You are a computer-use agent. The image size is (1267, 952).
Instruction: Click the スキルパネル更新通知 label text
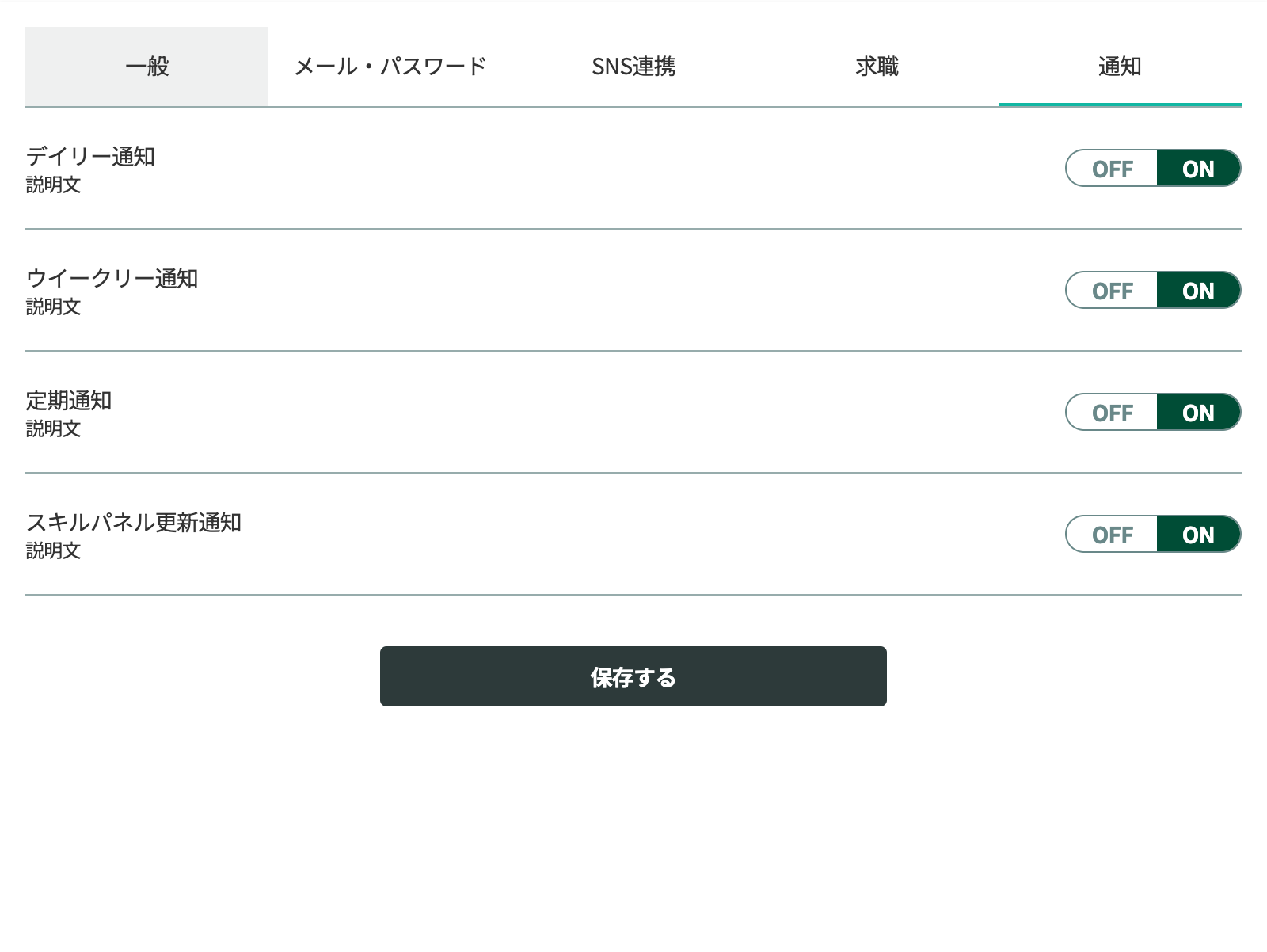coord(134,523)
